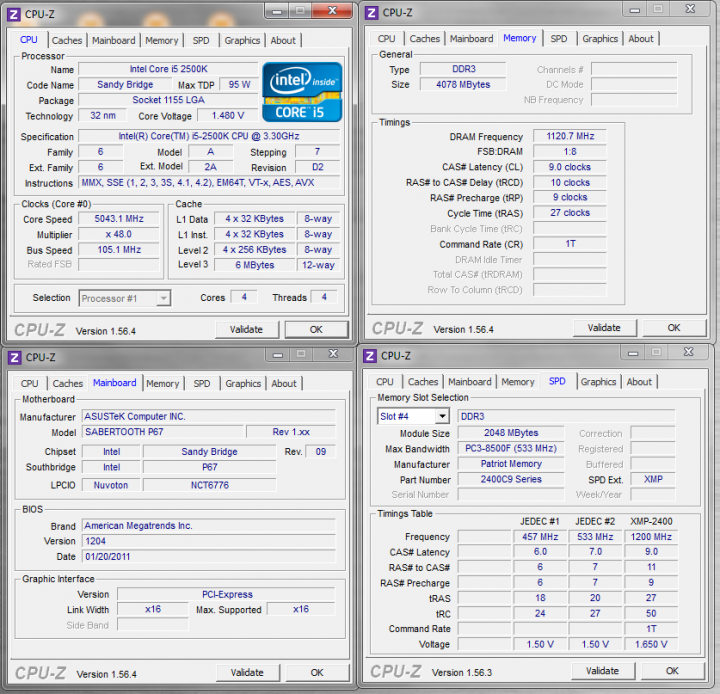Show Graphics tab in the SPD window
This screenshot has height=694, width=720.
tap(598, 382)
